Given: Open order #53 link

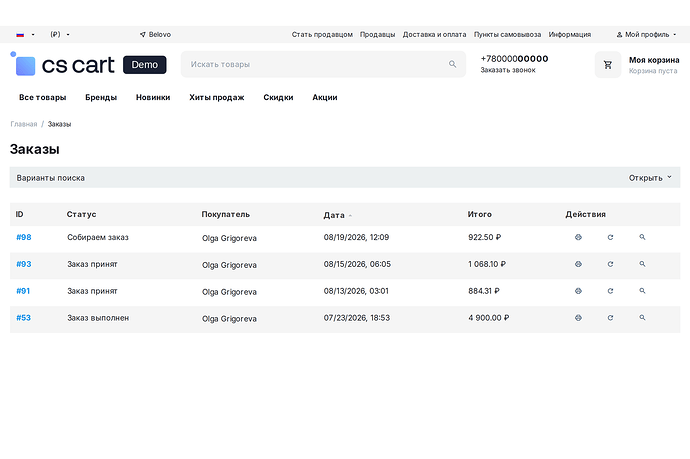Looking at the screenshot, I should [24, 318].
